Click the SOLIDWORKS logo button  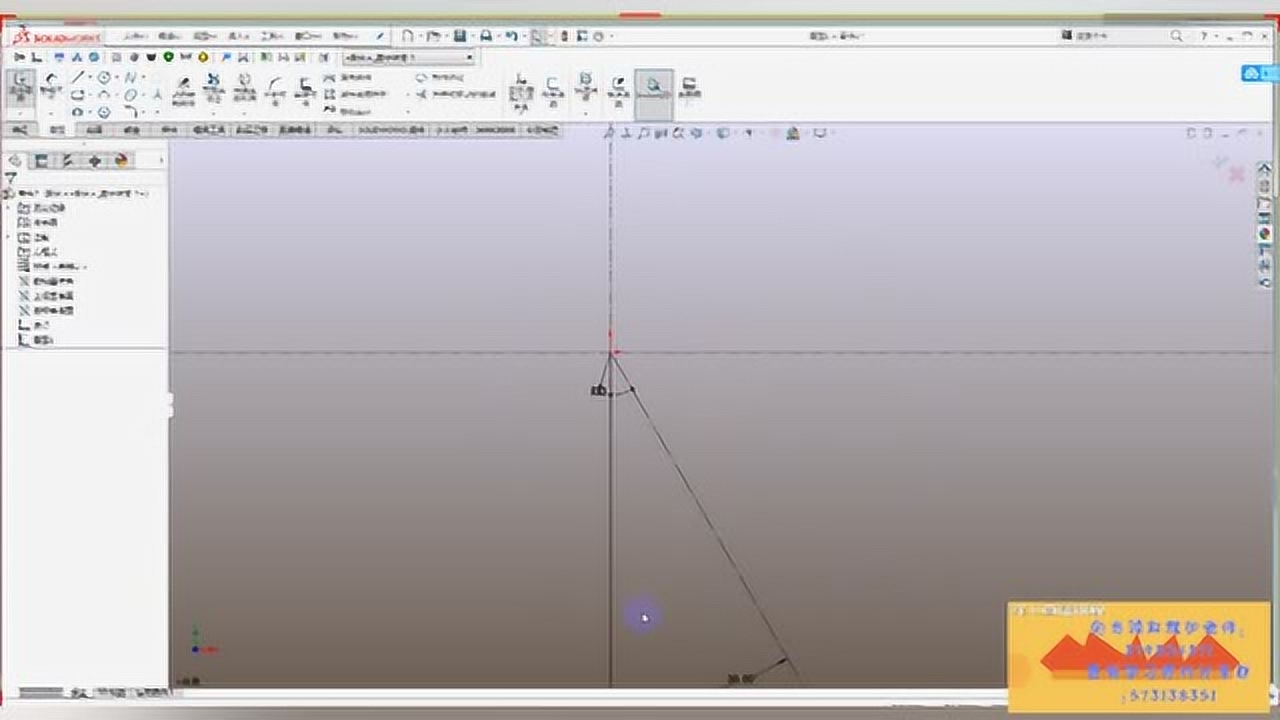[57, 37]
